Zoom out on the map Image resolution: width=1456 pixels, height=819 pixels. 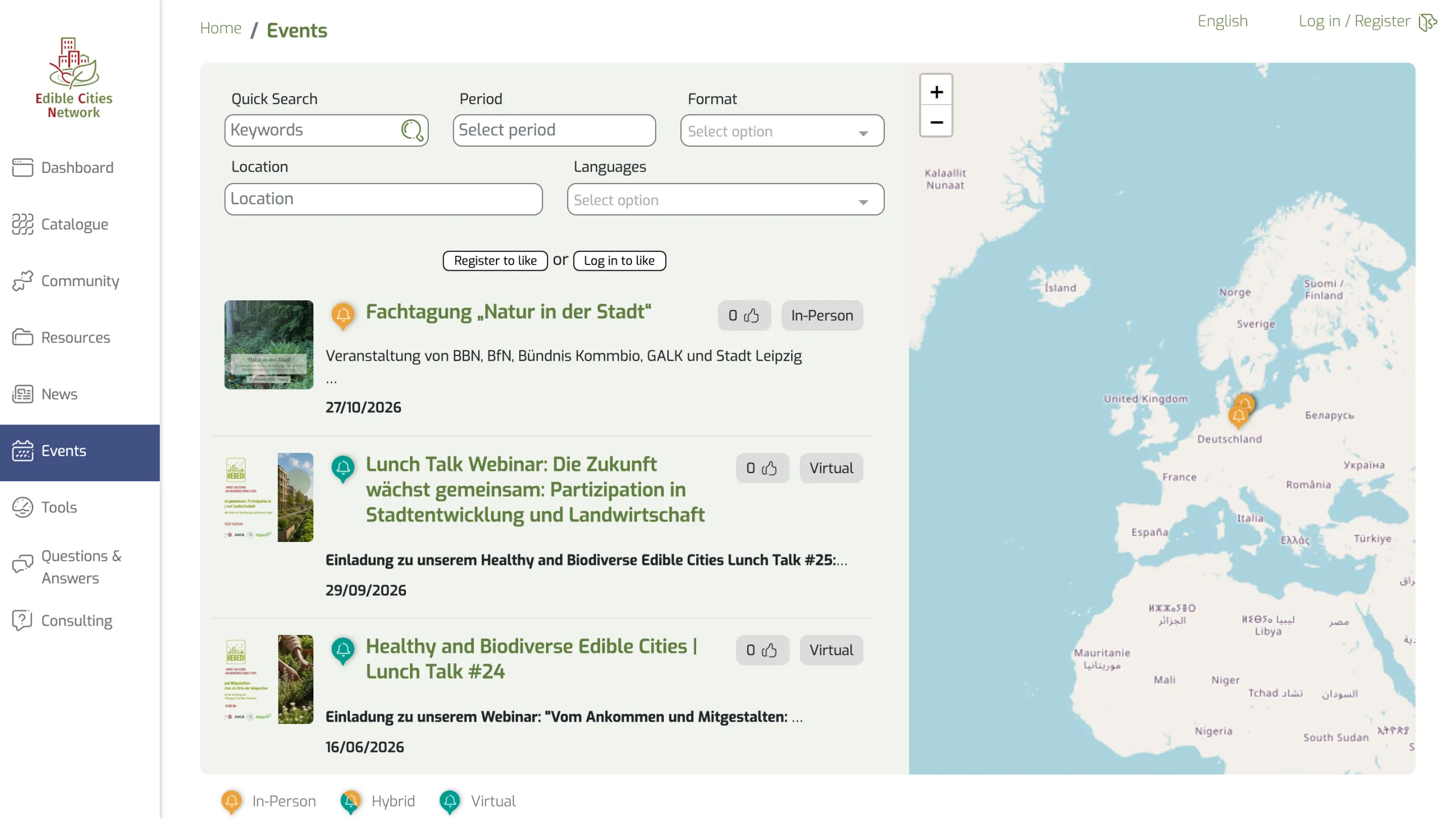click(936, 122)
